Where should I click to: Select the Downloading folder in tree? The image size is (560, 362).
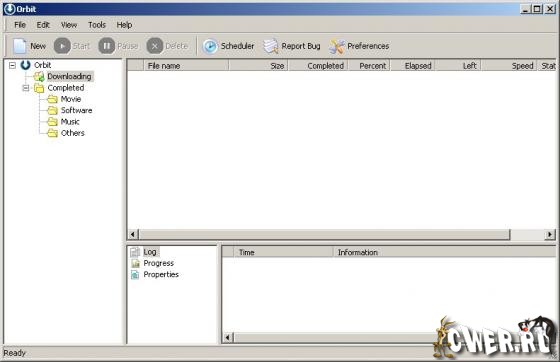[69, 76]
